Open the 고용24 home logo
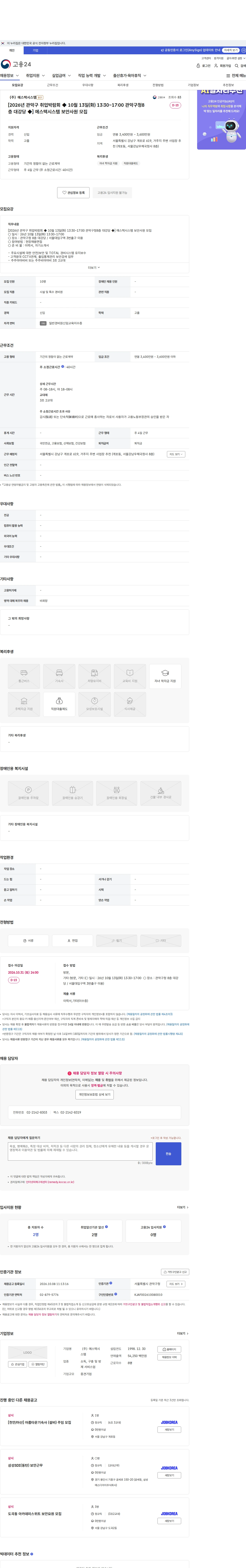 point(16,64)
